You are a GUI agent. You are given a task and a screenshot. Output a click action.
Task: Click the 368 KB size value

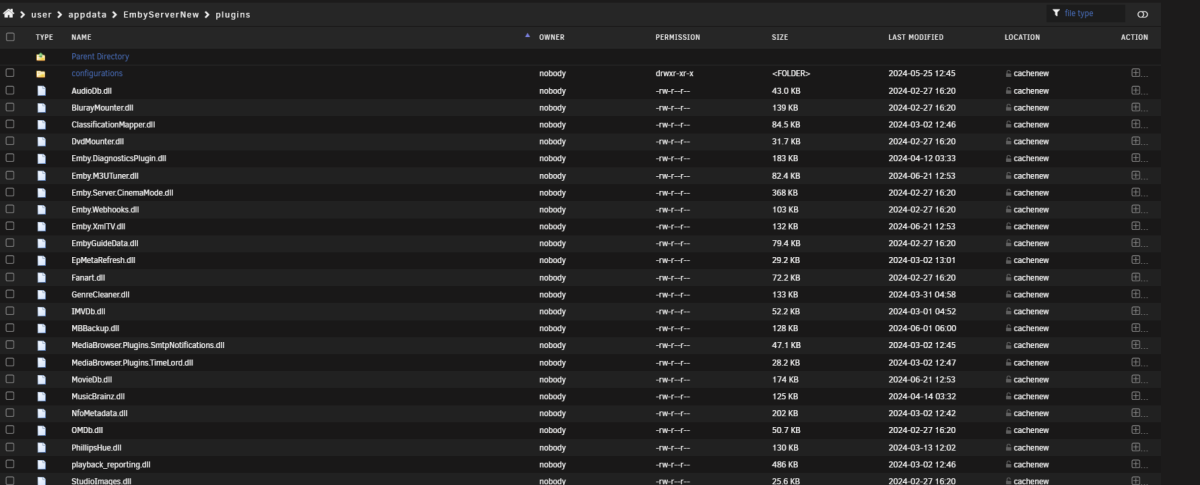pos(785,193)
